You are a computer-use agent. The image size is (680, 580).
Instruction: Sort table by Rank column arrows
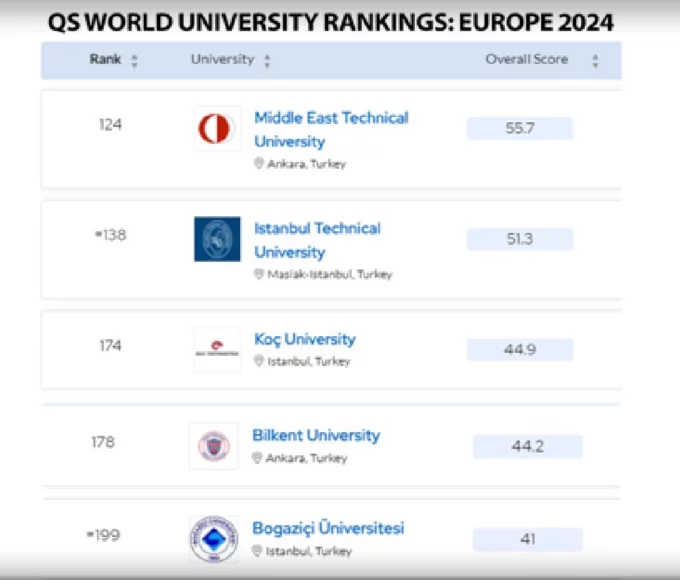pyautogui.click(x=135, y=61)
